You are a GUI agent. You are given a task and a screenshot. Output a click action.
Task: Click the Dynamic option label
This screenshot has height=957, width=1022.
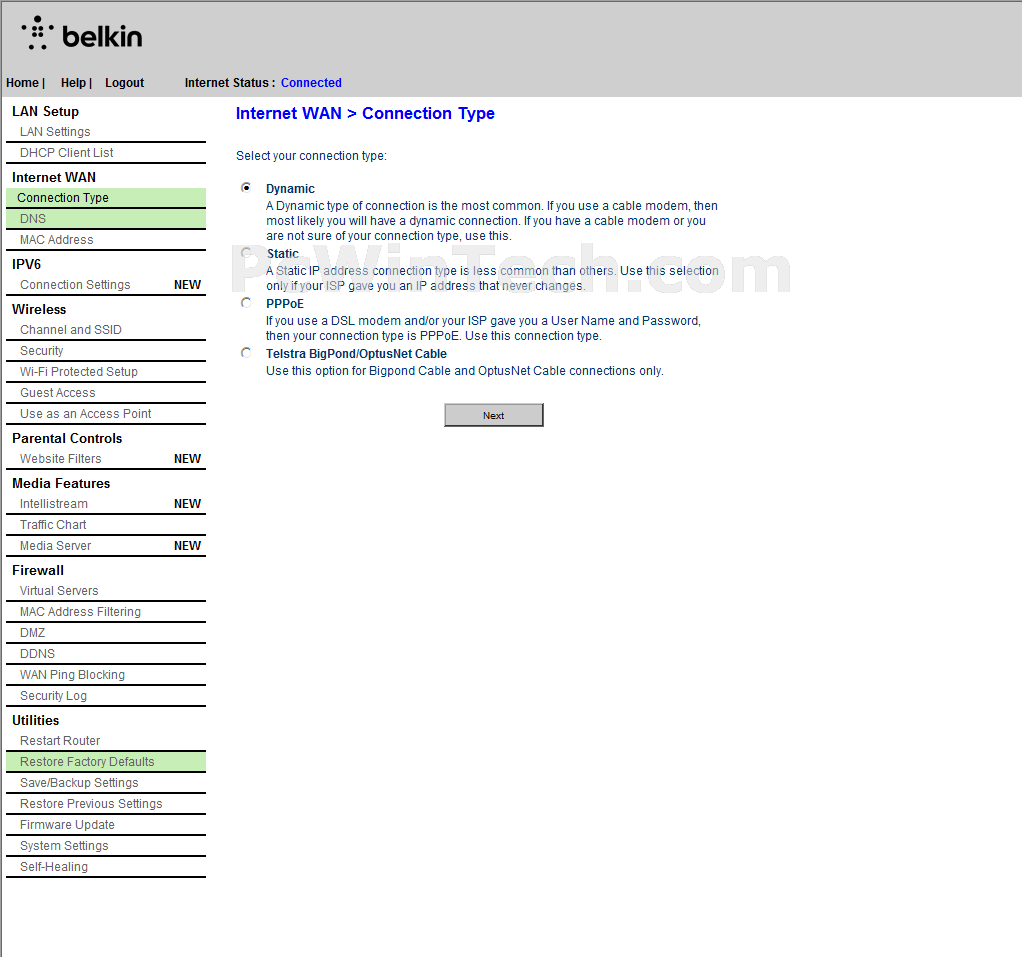coord(290,188)
